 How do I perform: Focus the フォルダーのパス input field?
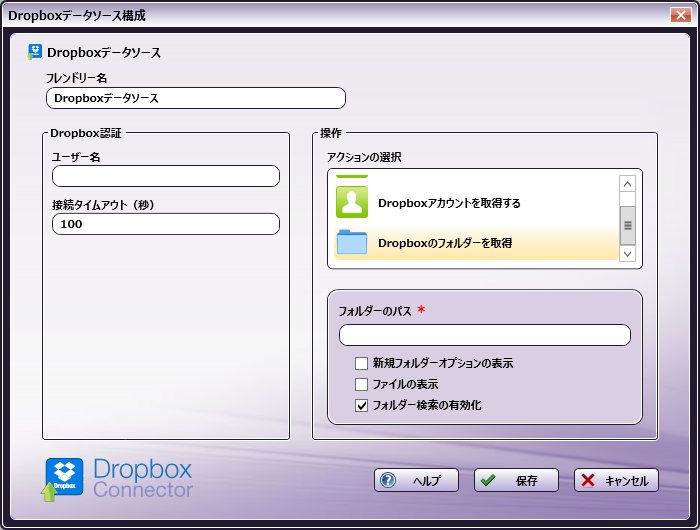tap(484, 335)
